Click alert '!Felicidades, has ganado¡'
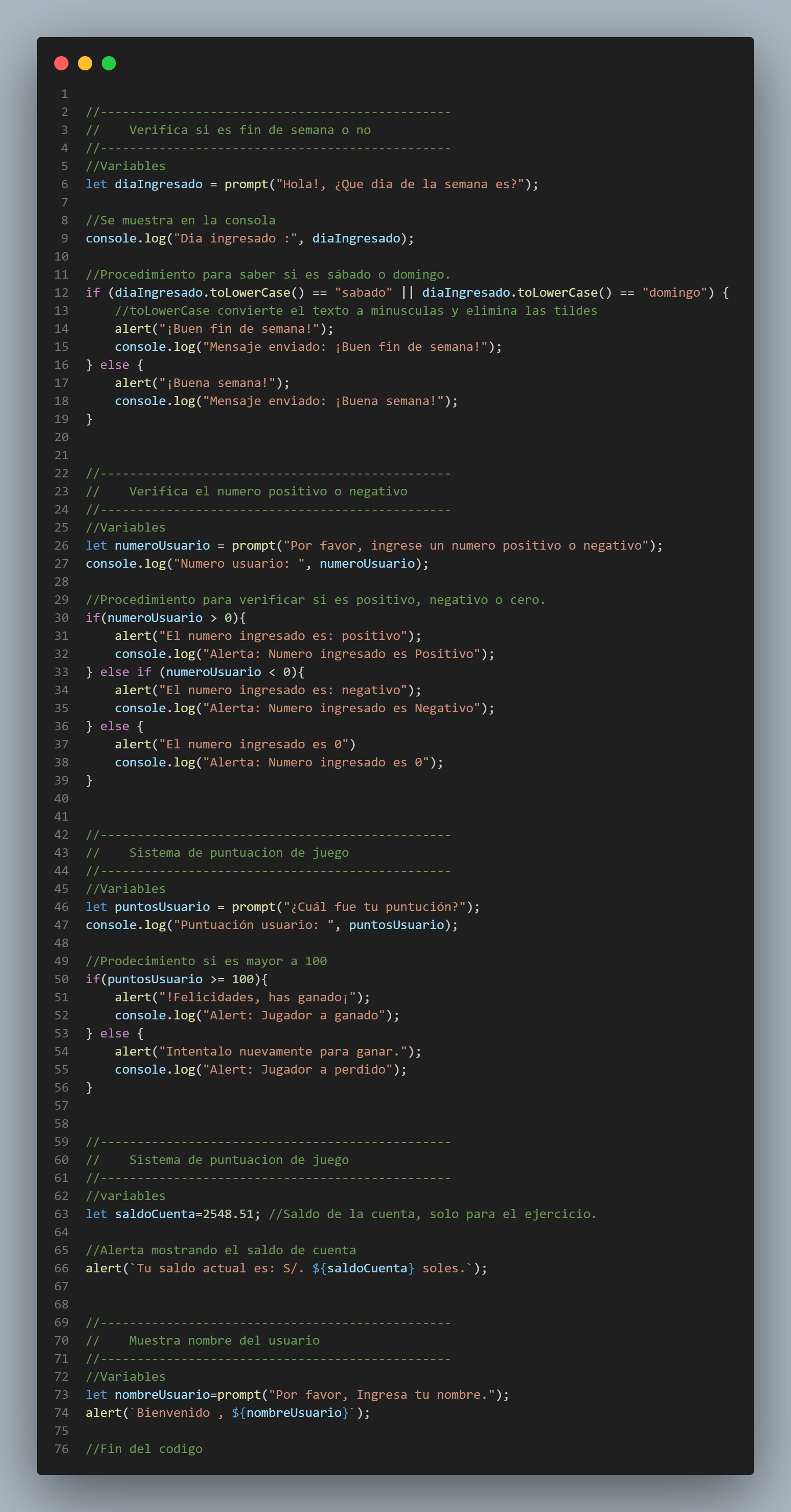 (242, 997)
